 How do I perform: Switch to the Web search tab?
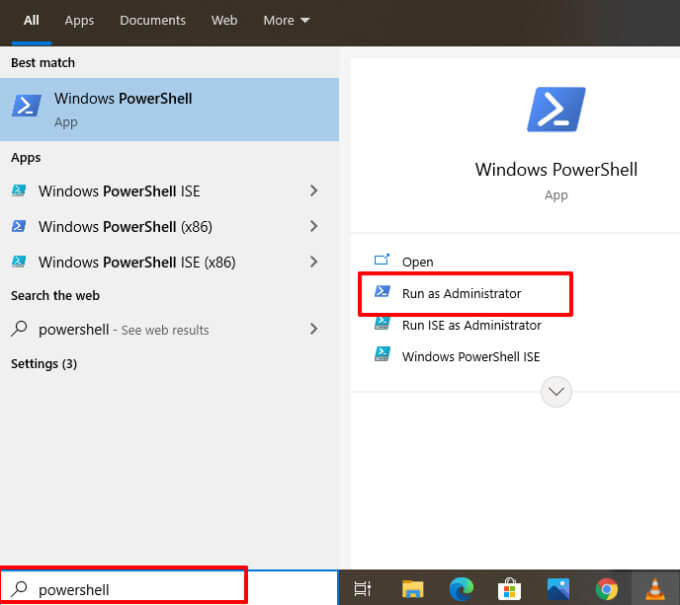click(x=224, y=20)
